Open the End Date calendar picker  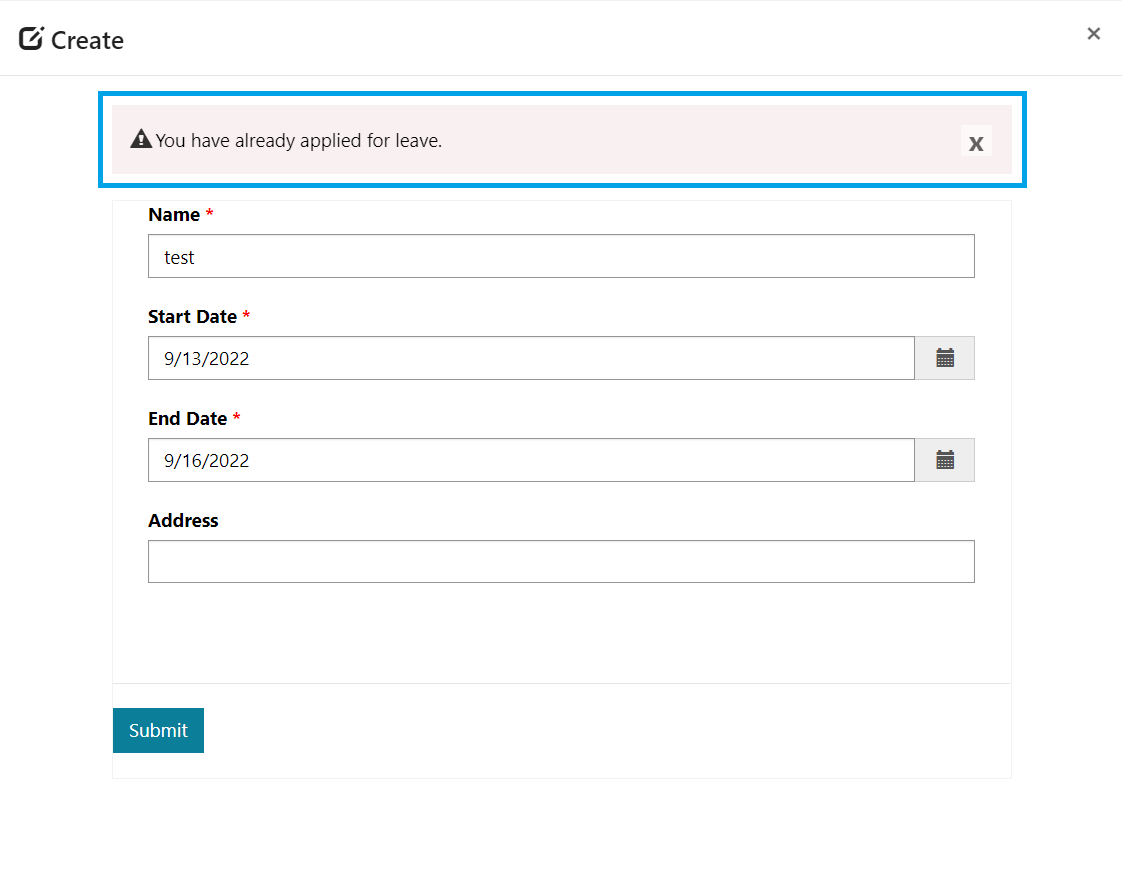pyautogui.click(x=944, y=460)
